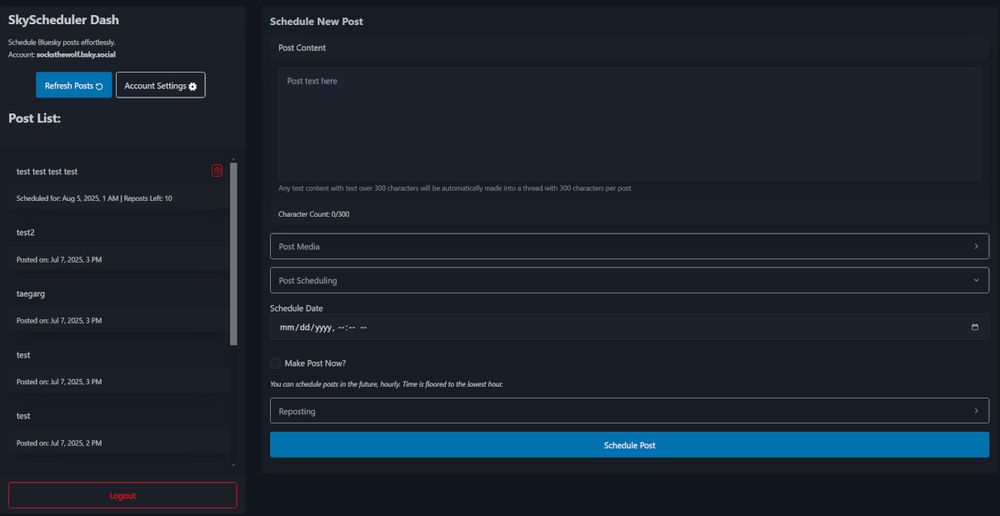Click the Schedule New Post heading

(316, 22)
